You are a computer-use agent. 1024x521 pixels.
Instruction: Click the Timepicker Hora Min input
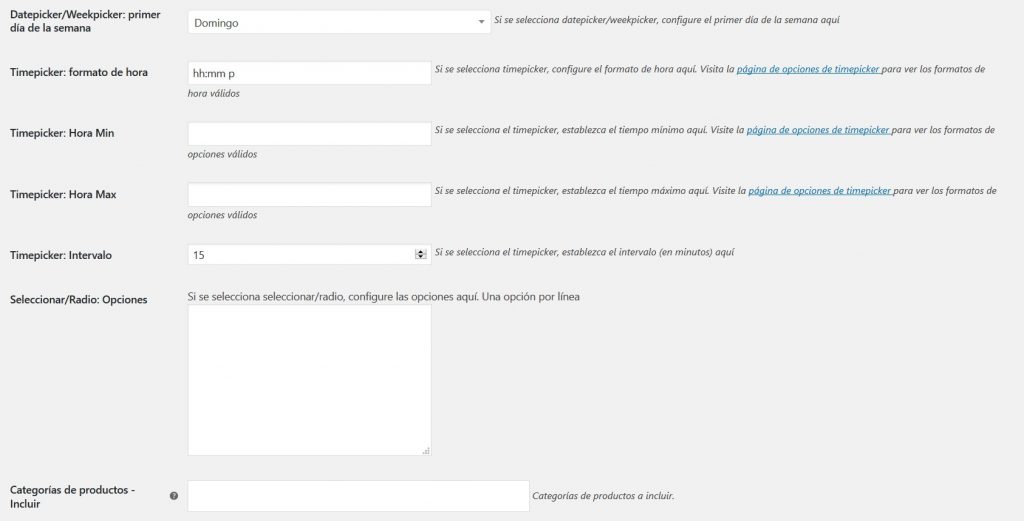pos(309,134)
